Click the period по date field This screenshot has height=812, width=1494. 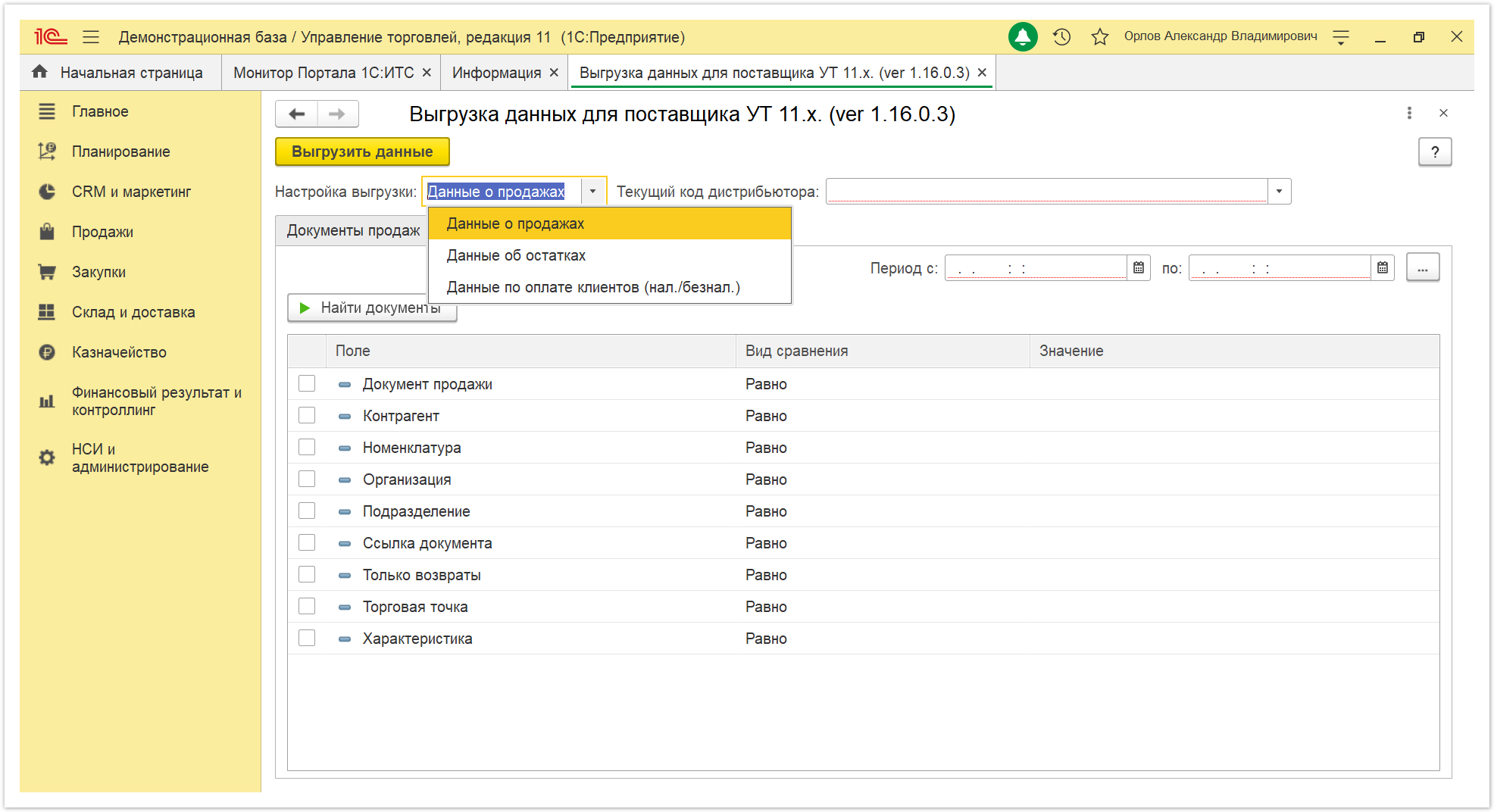click(1280, 267)
